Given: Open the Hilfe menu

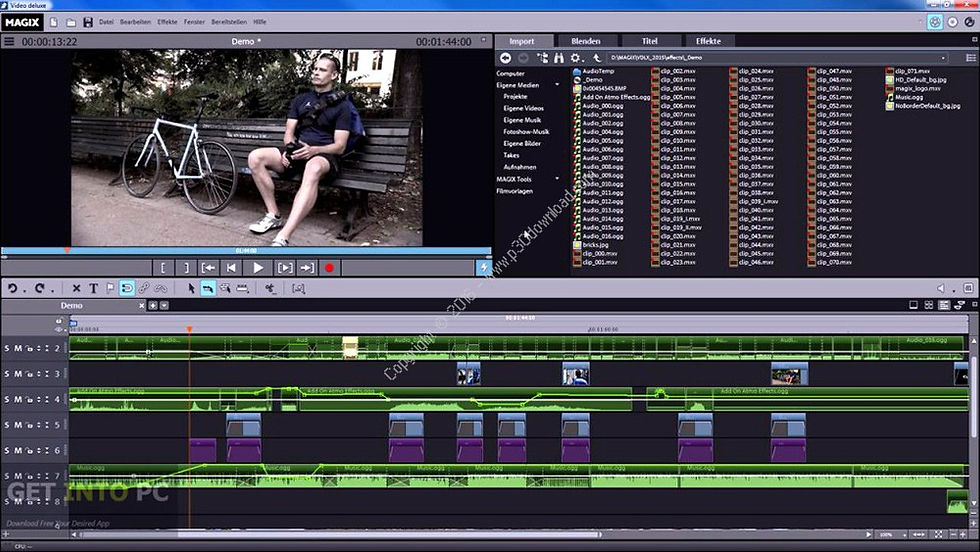Looking at the screenshot, I should pyautogui.click(x=259, y=22).
